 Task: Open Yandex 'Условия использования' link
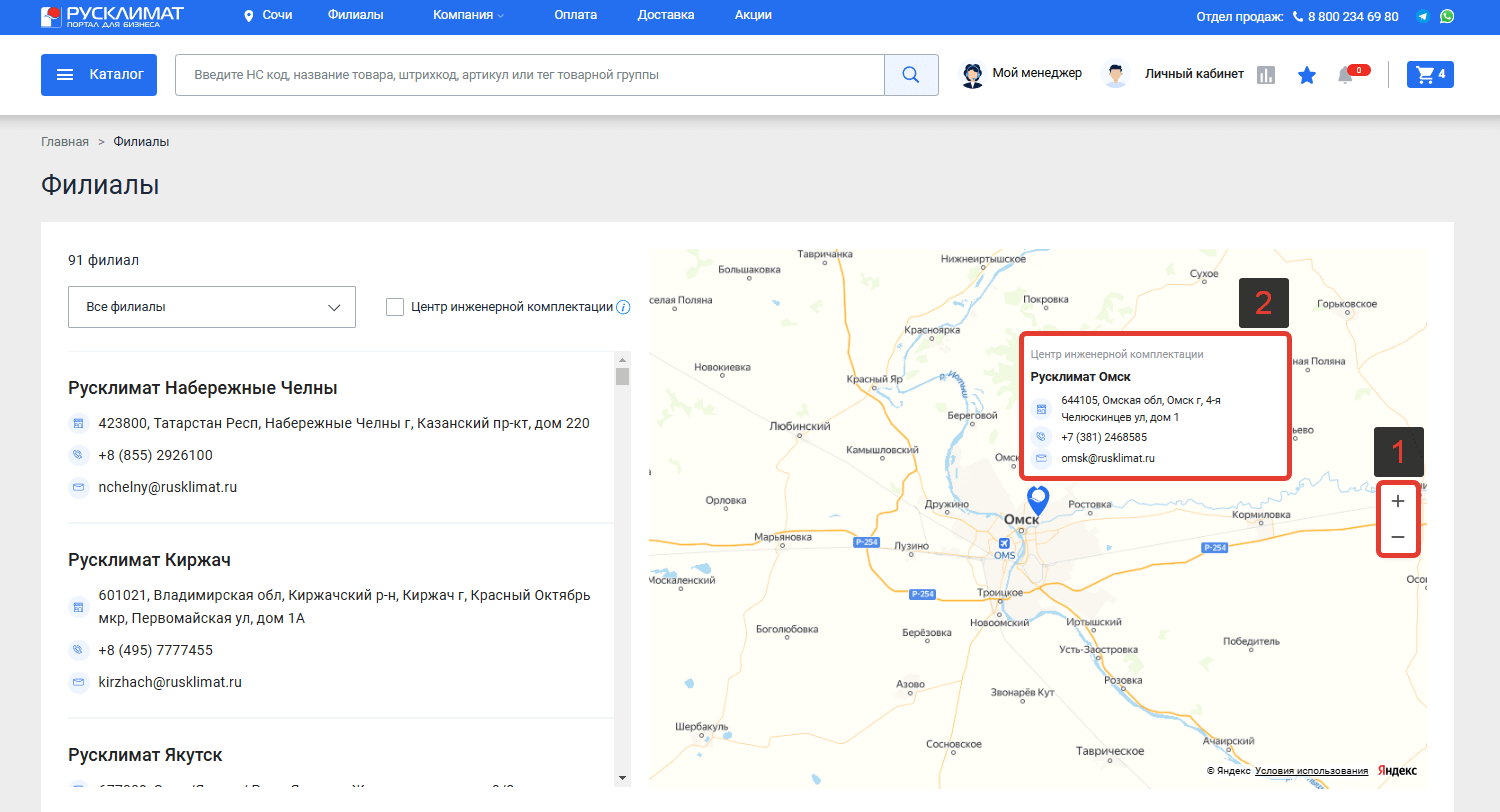[1311, 771]
